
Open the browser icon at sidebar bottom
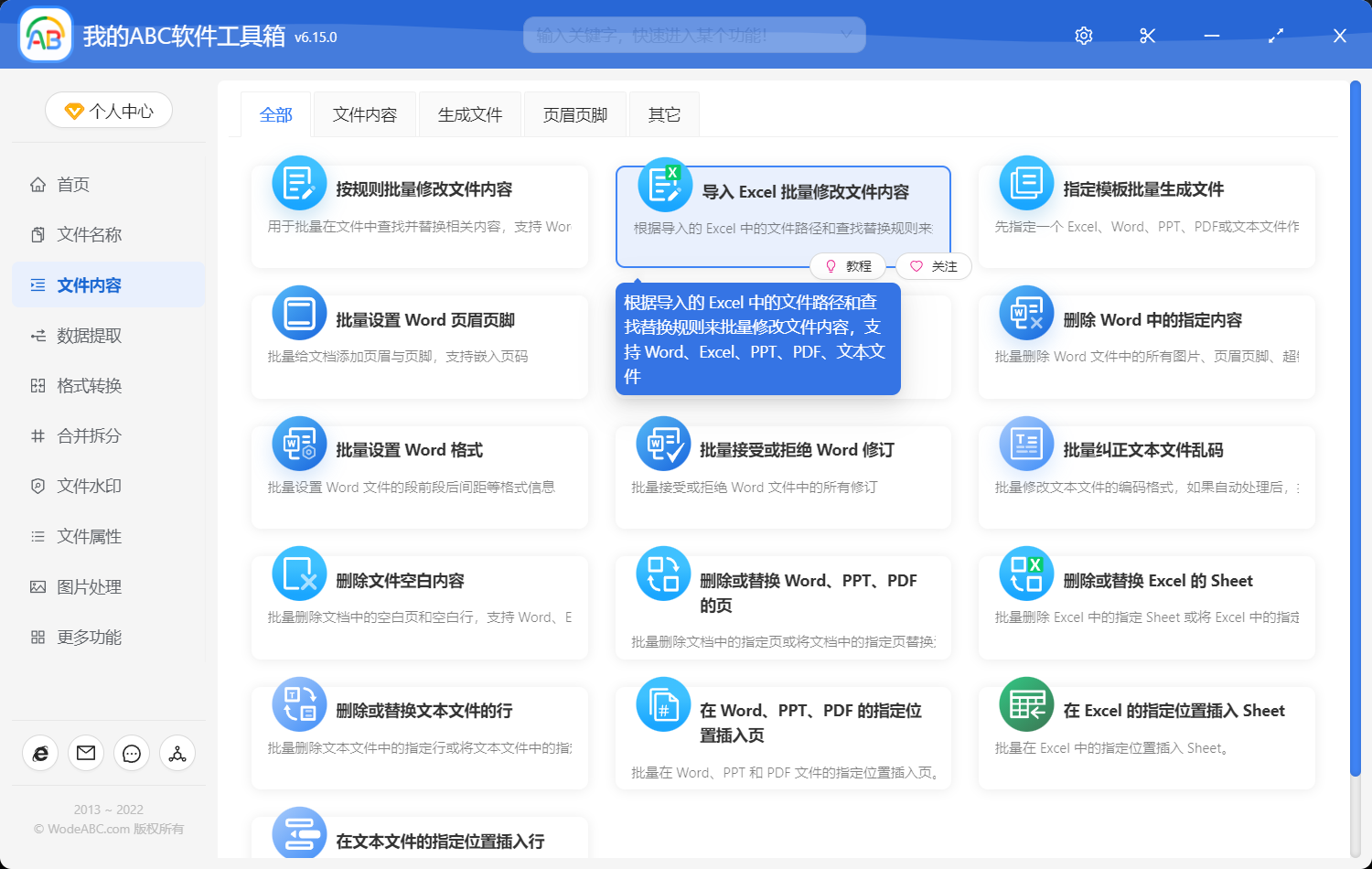pos(40,753)
